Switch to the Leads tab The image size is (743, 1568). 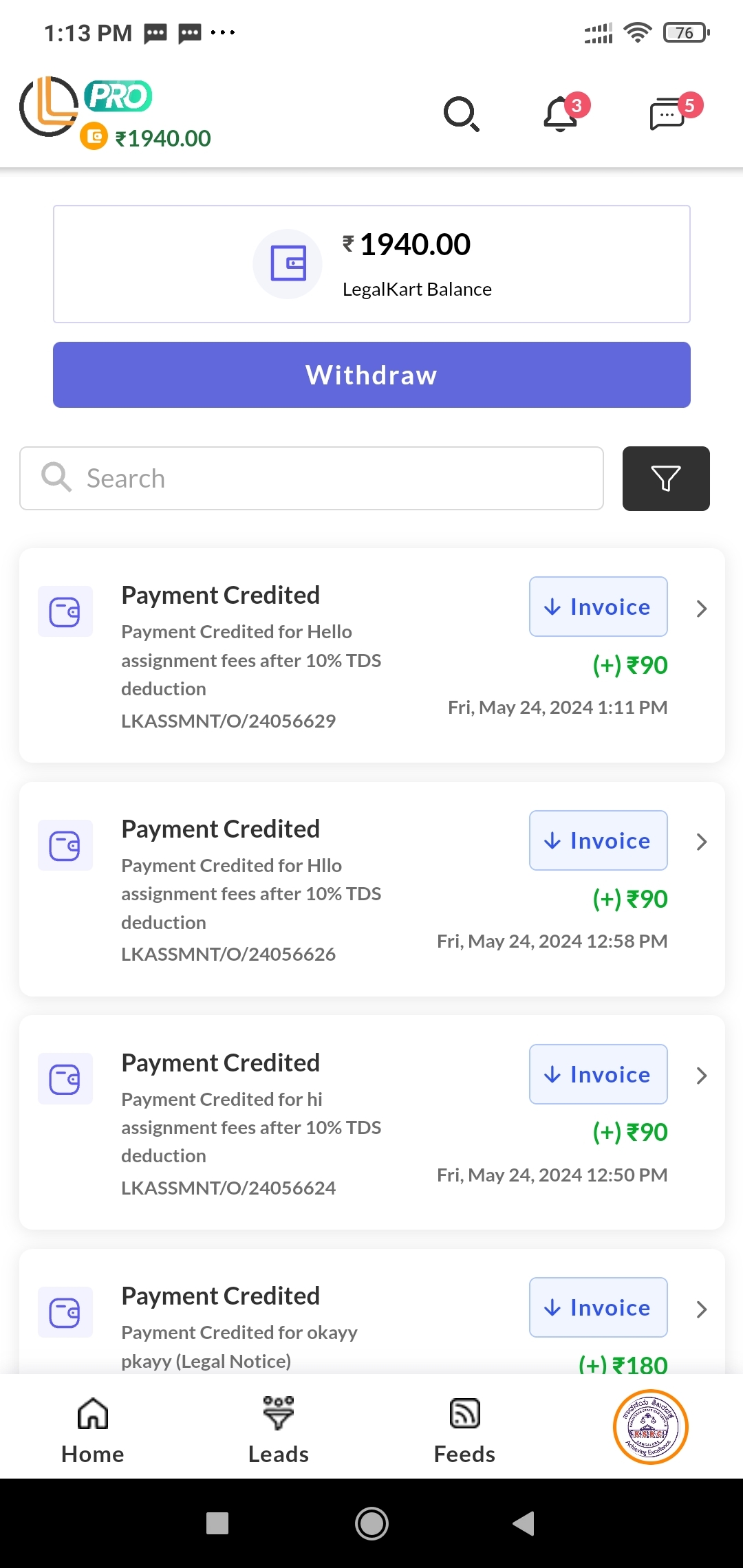[279, 1432]
